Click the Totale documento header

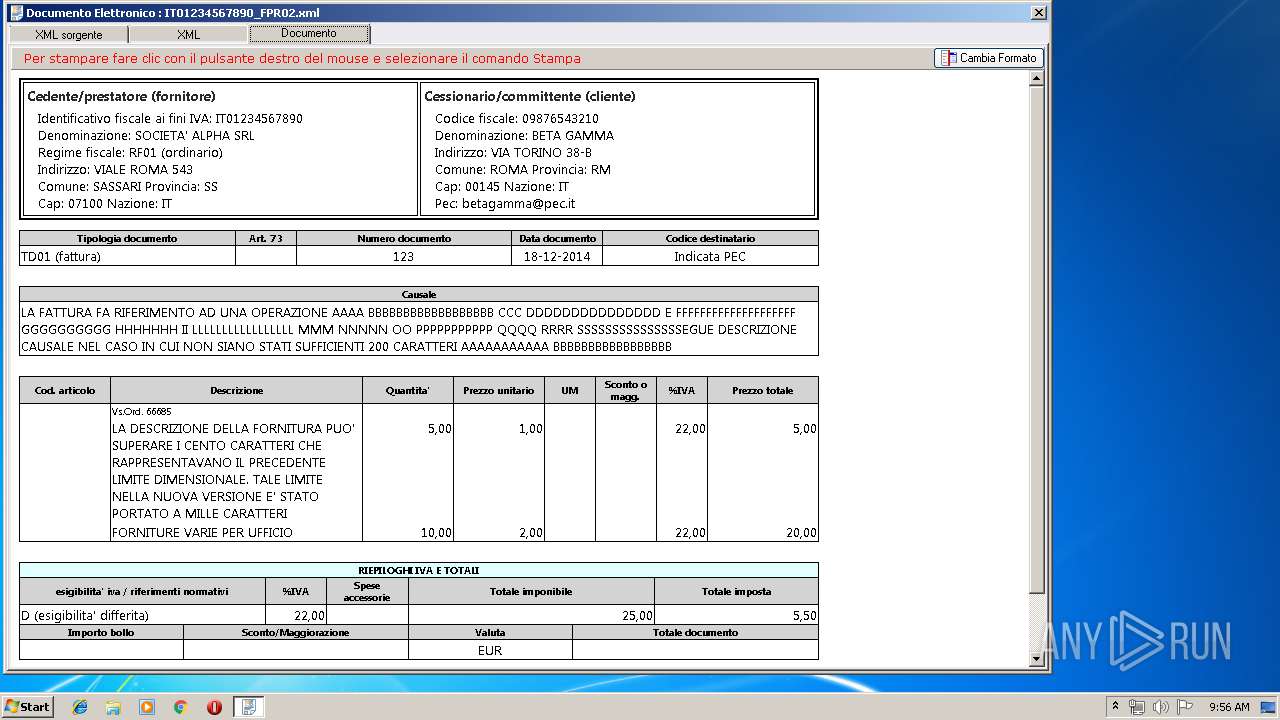click(x=695, y=633)
